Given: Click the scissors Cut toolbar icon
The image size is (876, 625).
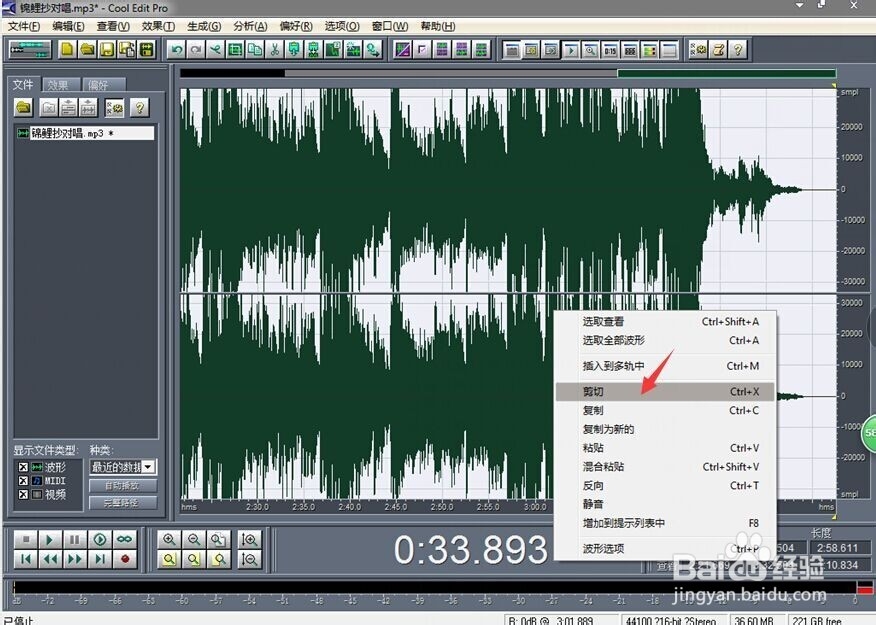Looking at the screenshot, I should coord(274,50).
